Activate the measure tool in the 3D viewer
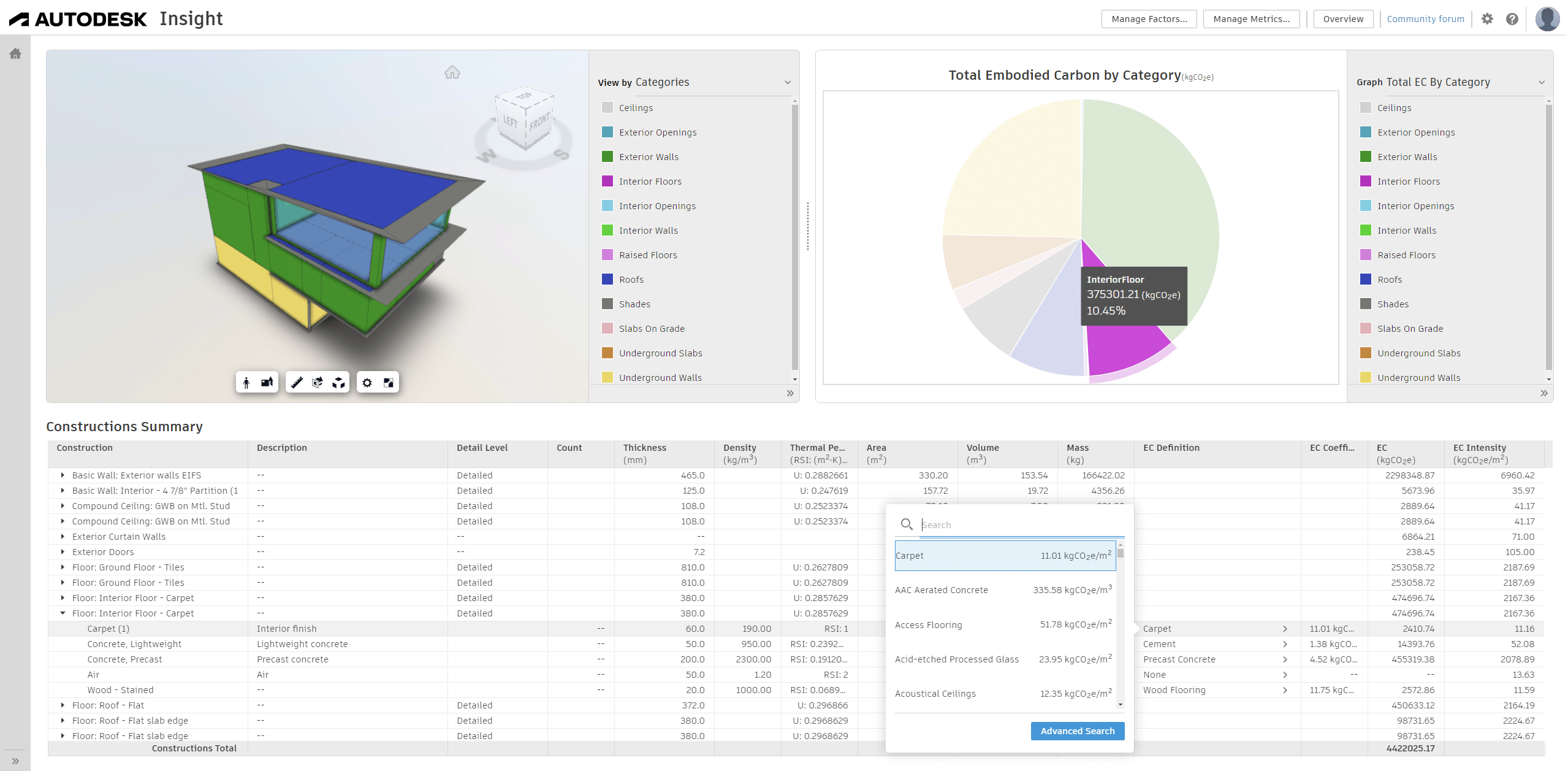The image size is (1568, 771). pos(297,382)
